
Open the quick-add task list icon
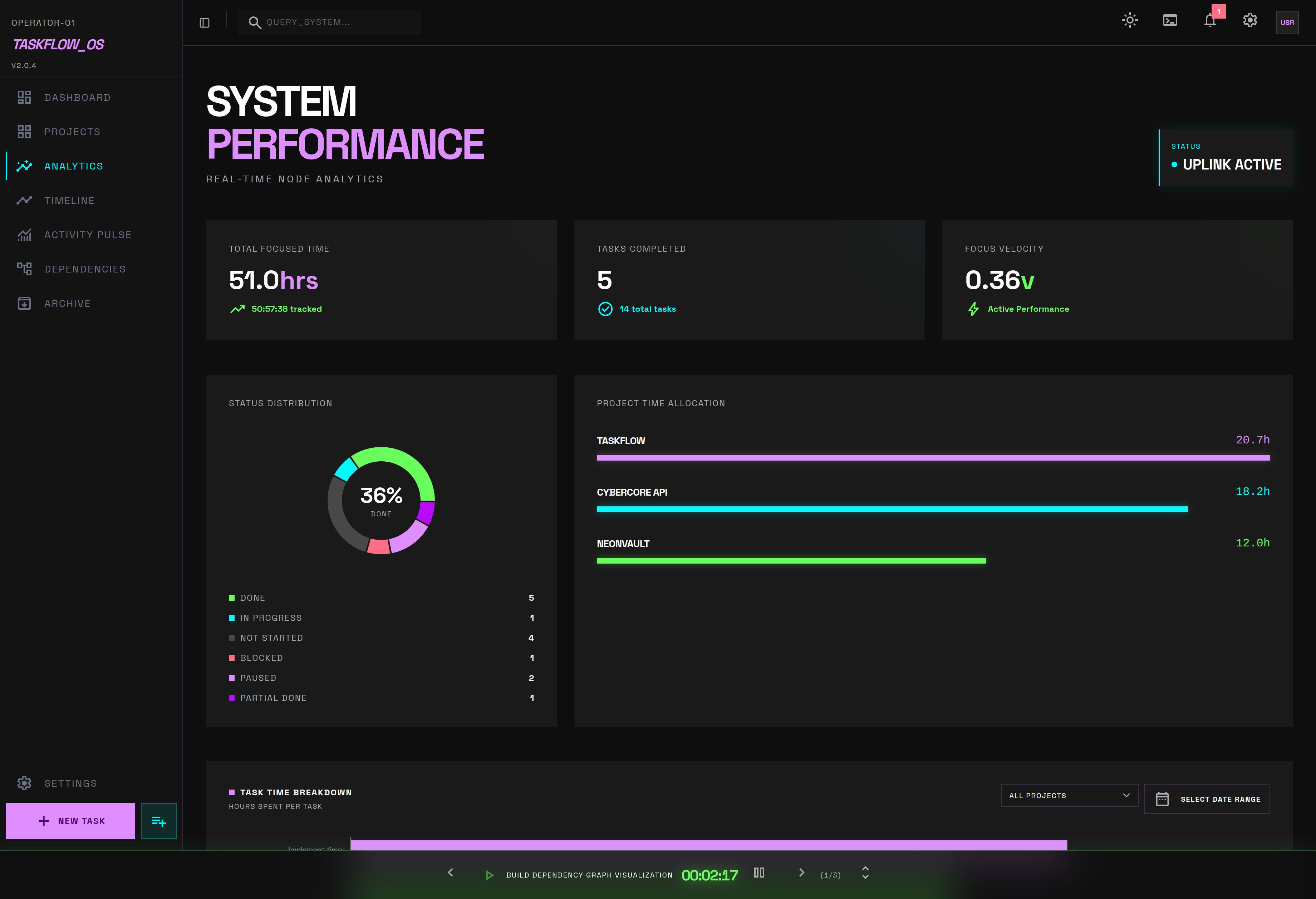[158, 820]
